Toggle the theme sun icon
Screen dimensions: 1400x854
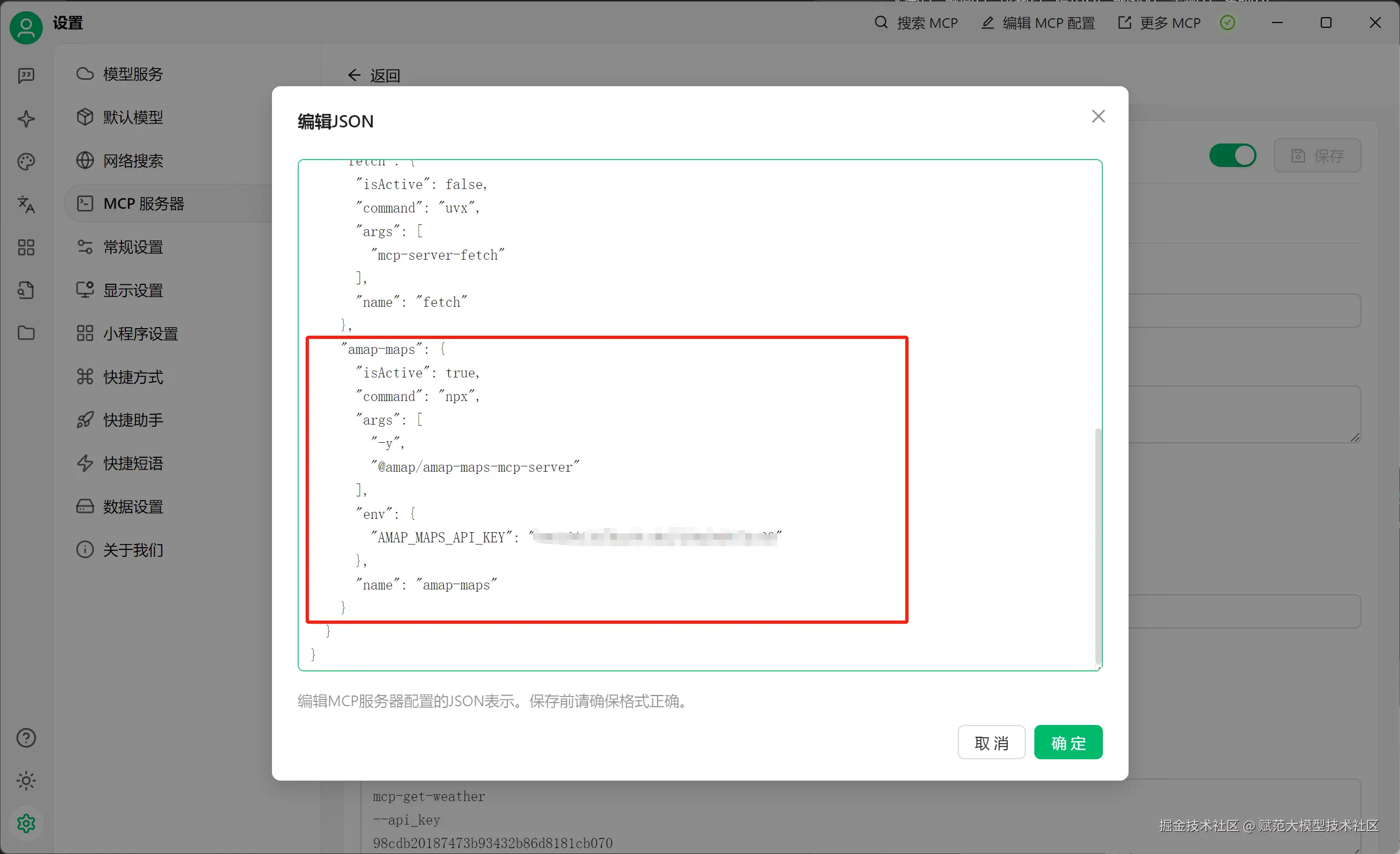pyautogui.click(x=26, y=781)
